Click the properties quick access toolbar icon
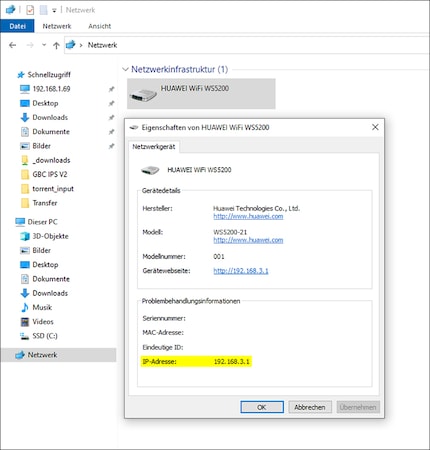The height and width of the screenshot is (450, 430). [x=30, y=10]
